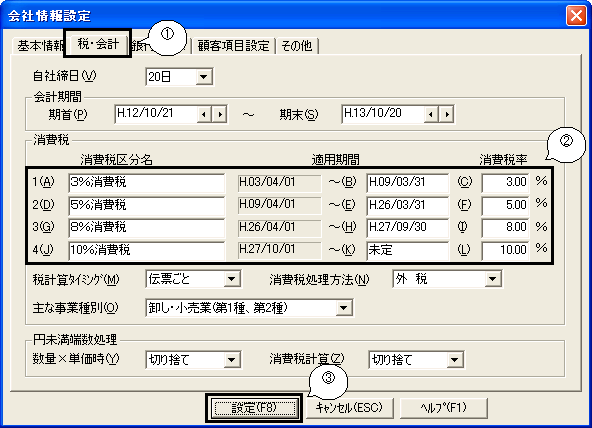Edit the 3.00 tax rate field

pos(505,182)
